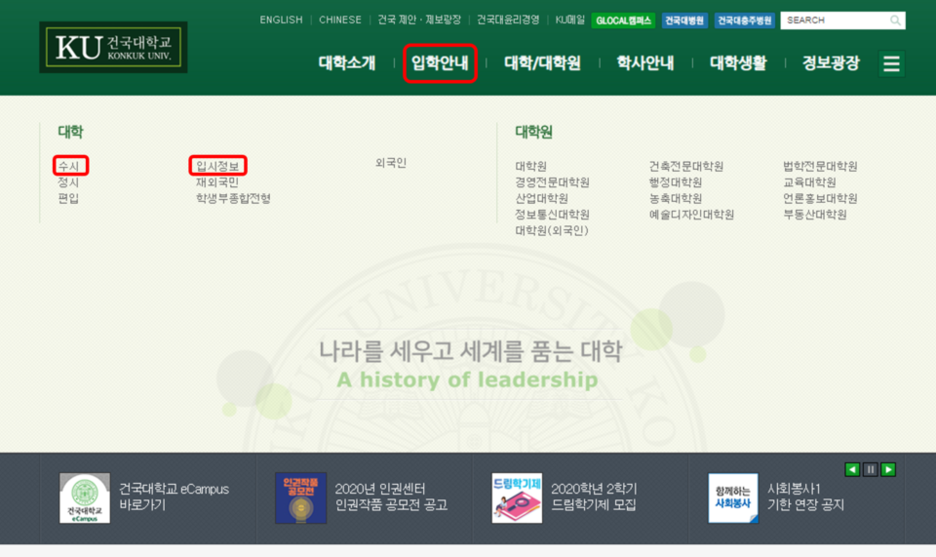Click the 건국대충주병원 blue button
The height and width of the screenshot is (557, 936).
744,20
